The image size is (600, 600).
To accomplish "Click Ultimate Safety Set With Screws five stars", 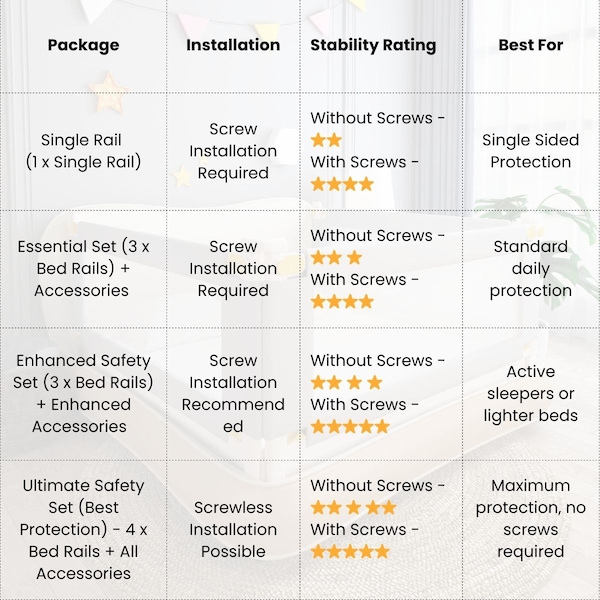I will pos(350,551).
